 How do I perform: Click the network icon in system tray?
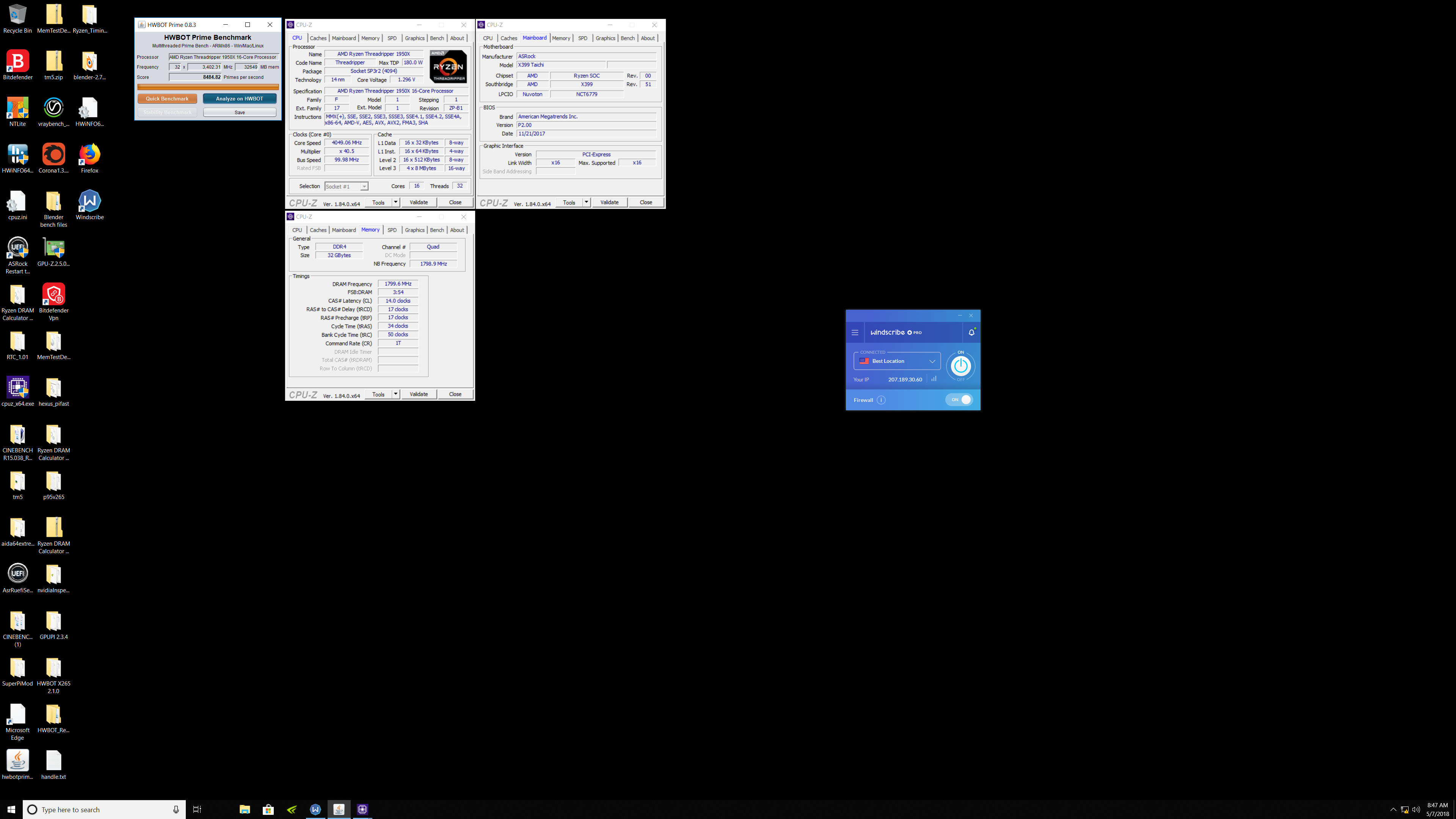click(1404, 810)
